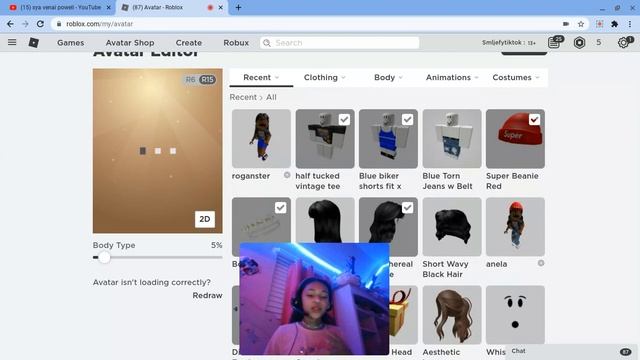Reload the Roblox avatar page
640x360 pixels.
click(40, 24)
